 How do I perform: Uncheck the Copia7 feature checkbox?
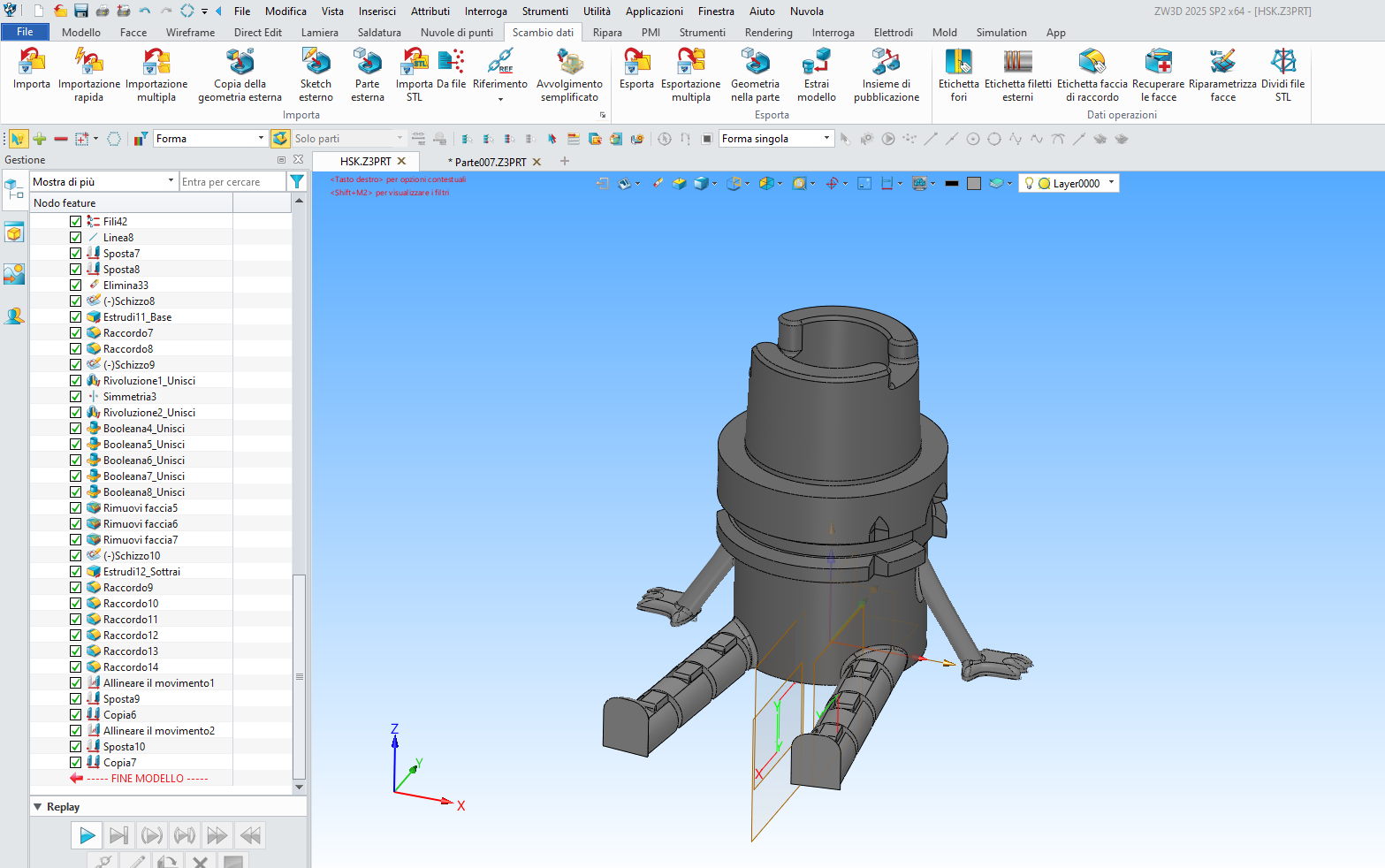point(75,763)
